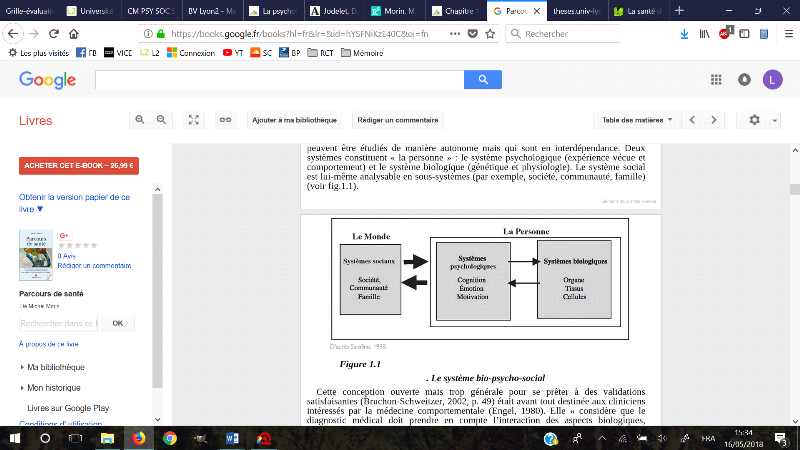Open a new browser tab
Screen dimensions: 800x450
tap(679, 11)
